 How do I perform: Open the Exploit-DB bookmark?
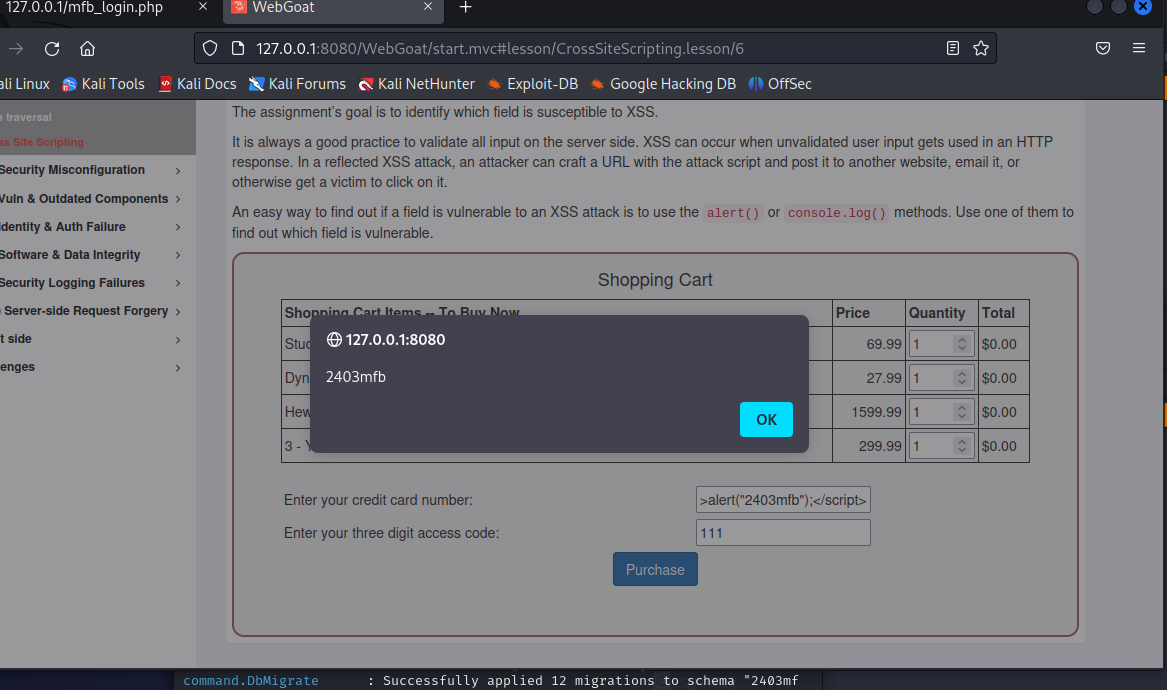pos(532,84)
